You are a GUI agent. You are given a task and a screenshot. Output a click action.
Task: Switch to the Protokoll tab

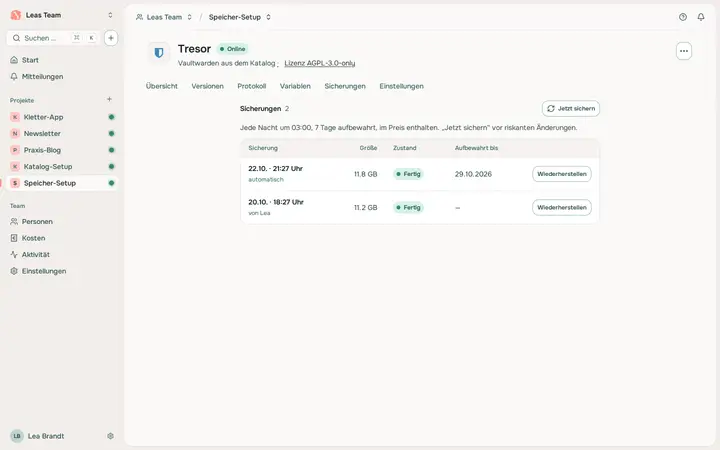(252, 86)
